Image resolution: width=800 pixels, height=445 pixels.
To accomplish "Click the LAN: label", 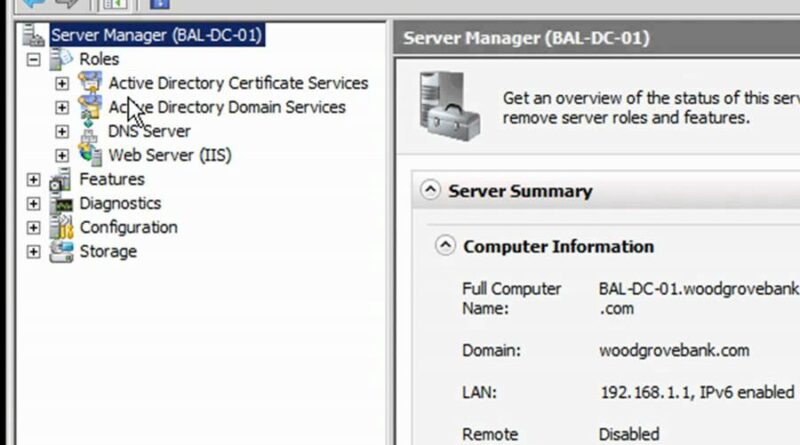I will click(479, 392).
